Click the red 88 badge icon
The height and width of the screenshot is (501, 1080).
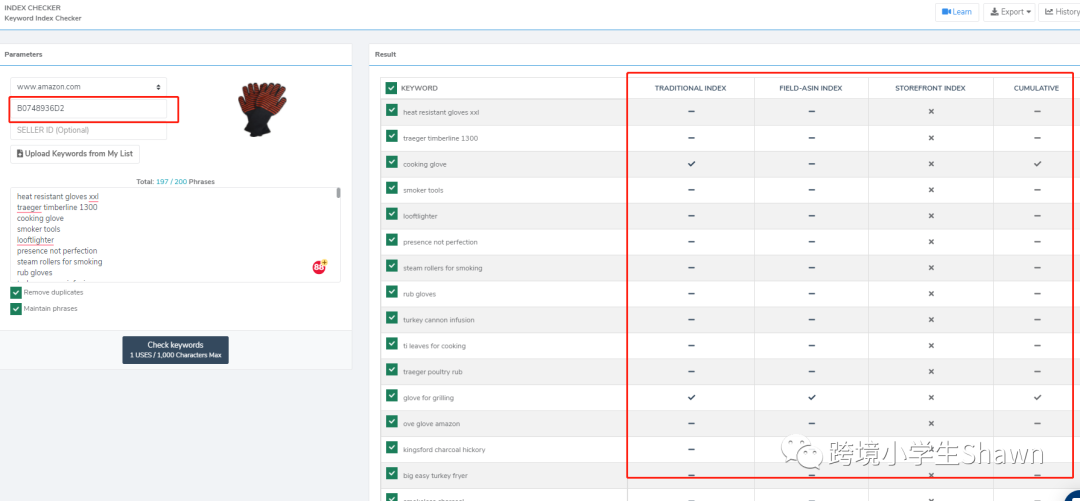[320, 267]
